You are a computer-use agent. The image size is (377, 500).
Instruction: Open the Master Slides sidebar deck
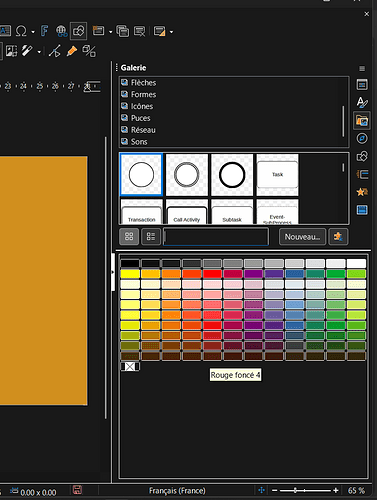pyautogui.click(x=362, y=210)
